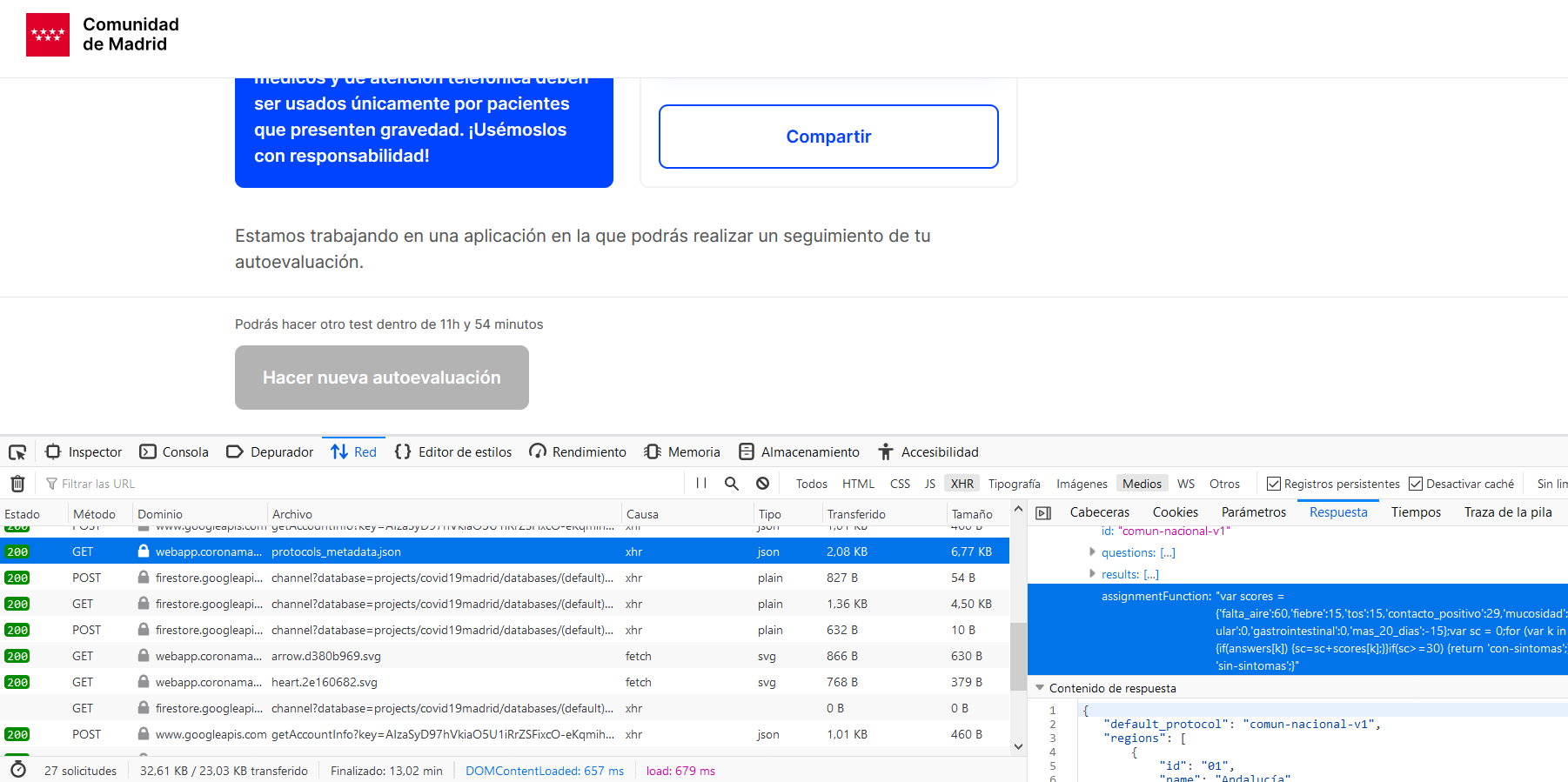Select POST request with 54 B size

click(x=505, y=578)
